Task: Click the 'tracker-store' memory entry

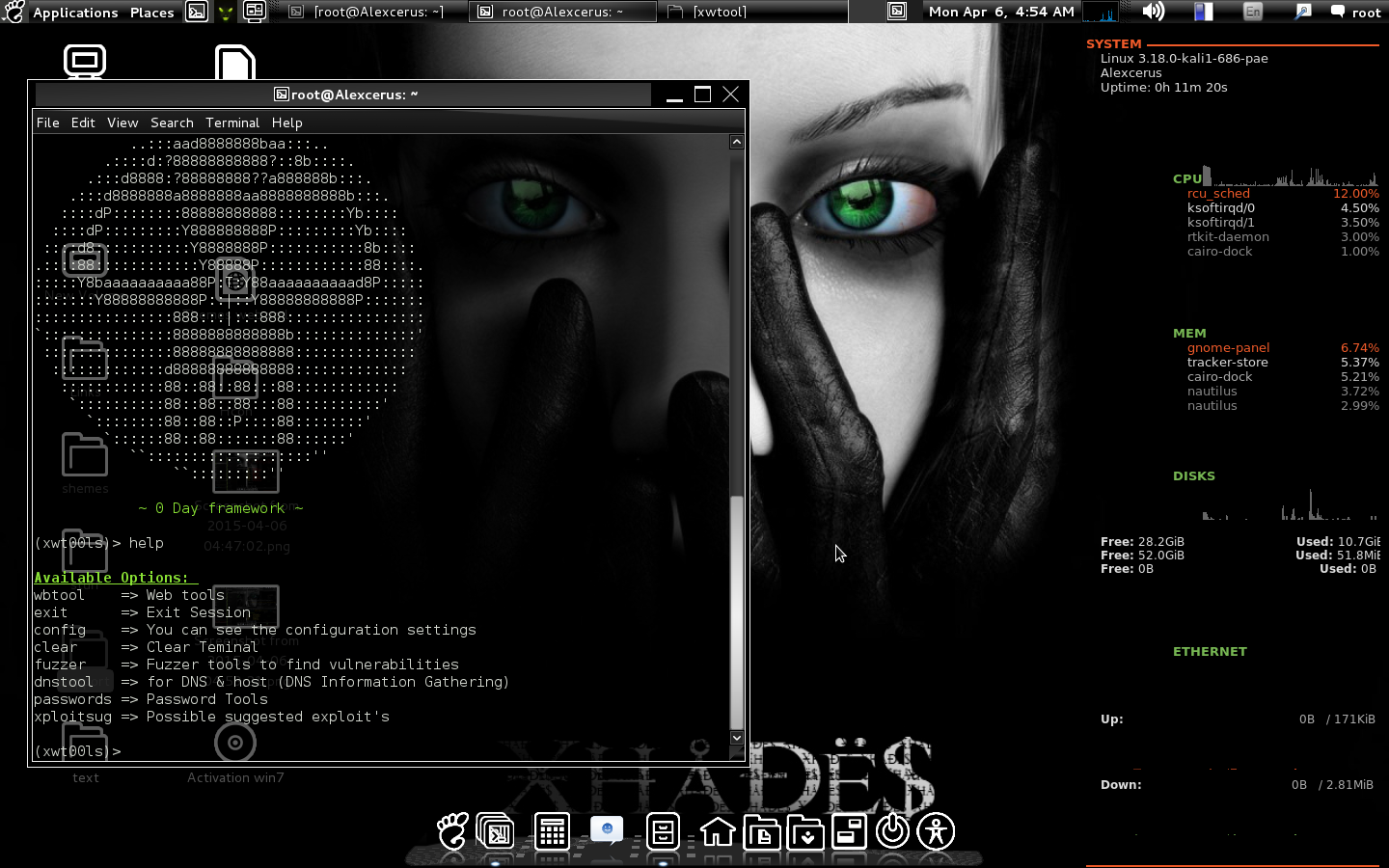Action: tap(1227, 362)
